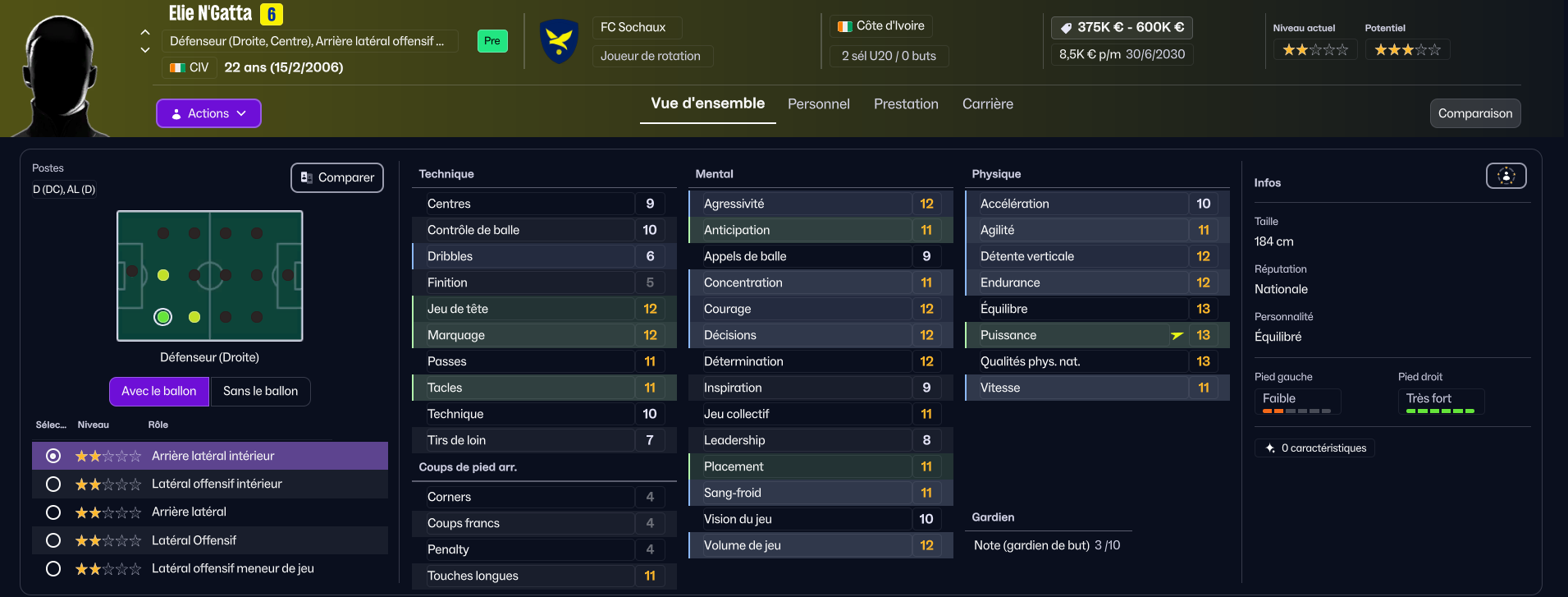Go to previous player with up chevron
The width and height of the screenshot is (1568, 597).
point(145,33)
